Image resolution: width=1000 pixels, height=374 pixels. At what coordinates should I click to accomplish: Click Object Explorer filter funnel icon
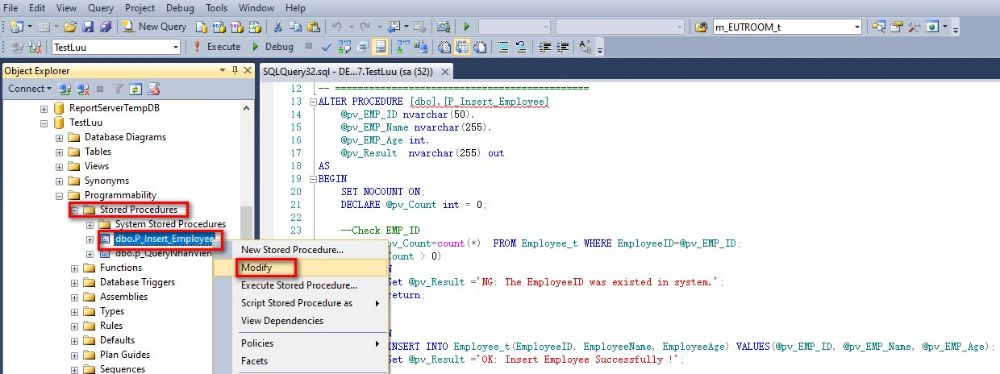point(118,89)
